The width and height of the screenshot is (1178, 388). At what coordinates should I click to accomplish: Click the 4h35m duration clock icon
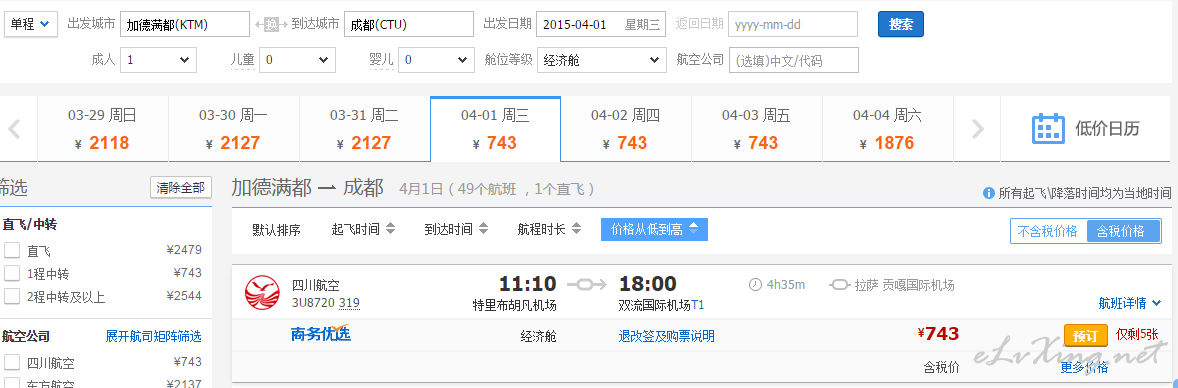click(755, 285)
